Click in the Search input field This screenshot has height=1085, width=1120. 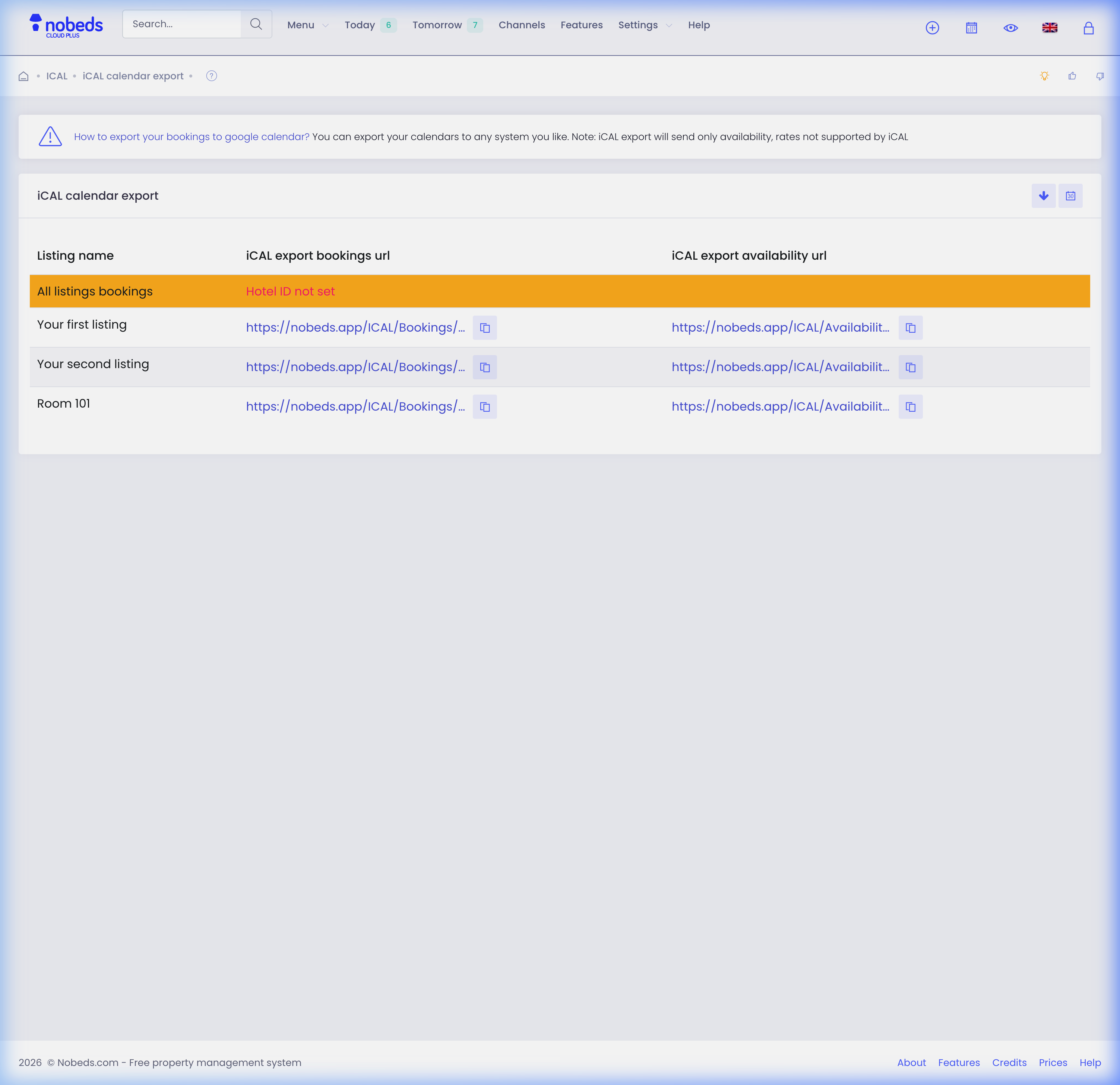[x=182, y=24]
